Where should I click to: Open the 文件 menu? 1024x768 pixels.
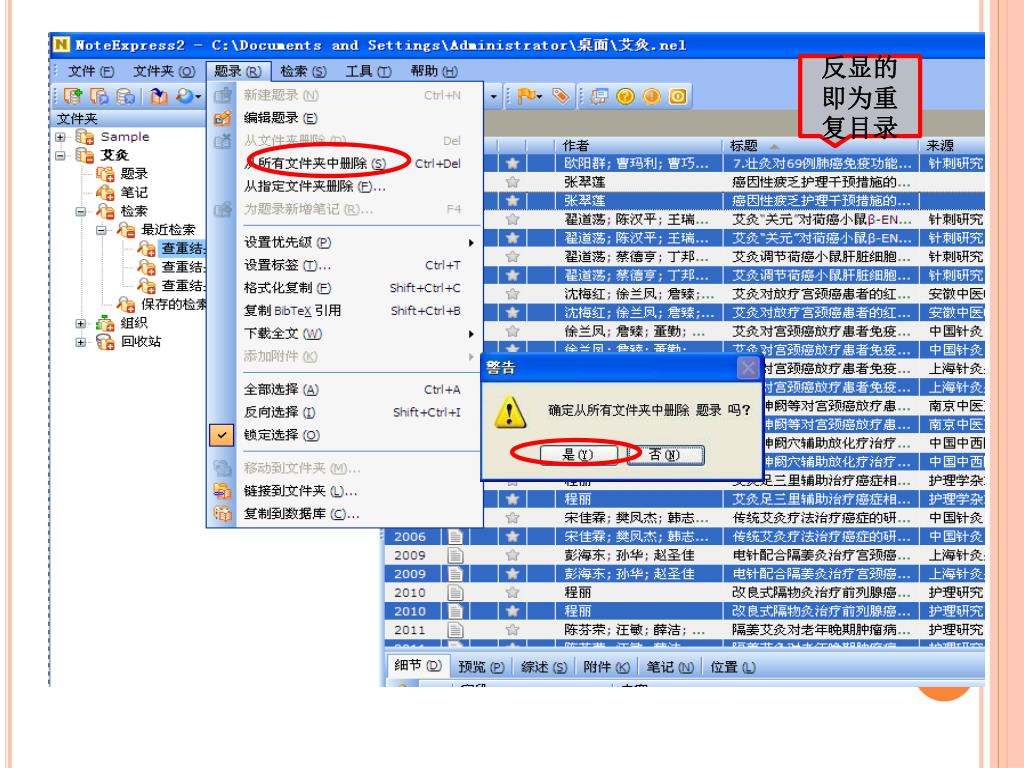point(91,71)
